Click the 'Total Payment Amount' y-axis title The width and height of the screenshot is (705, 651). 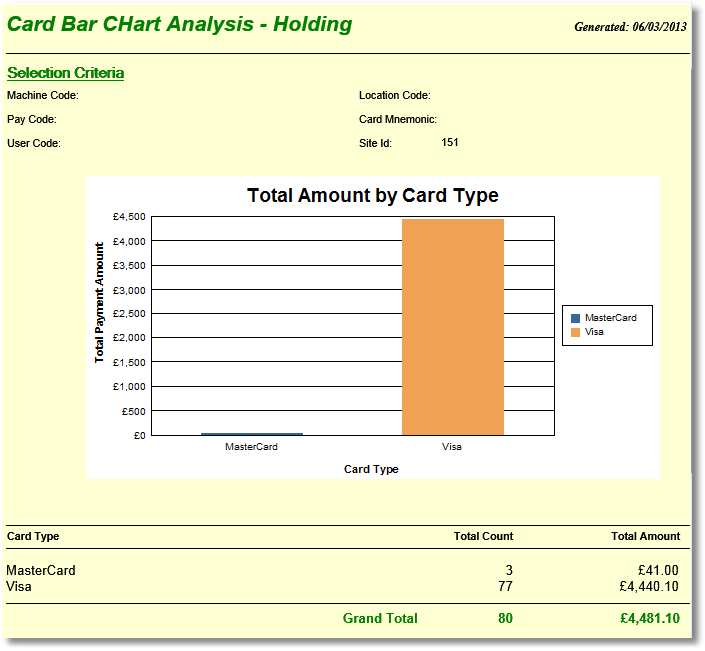99,302
